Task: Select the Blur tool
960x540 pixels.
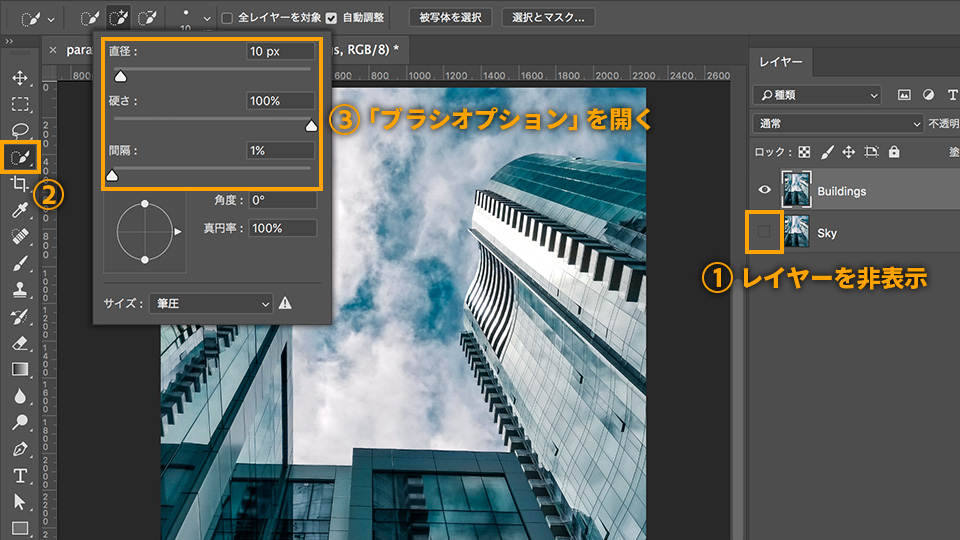Action: point(20,396)
